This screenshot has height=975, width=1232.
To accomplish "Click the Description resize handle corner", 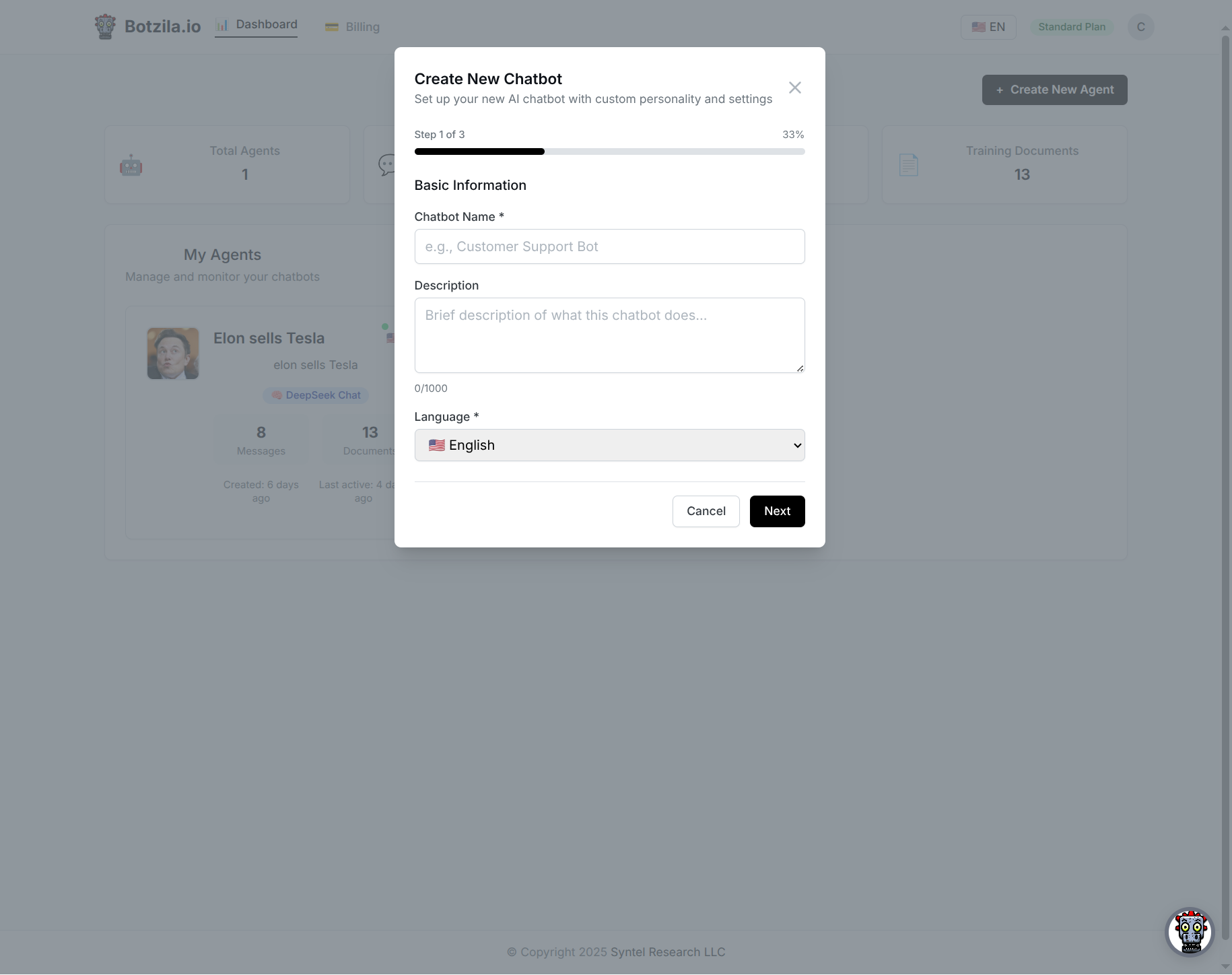I will click(x=800, y=368).
